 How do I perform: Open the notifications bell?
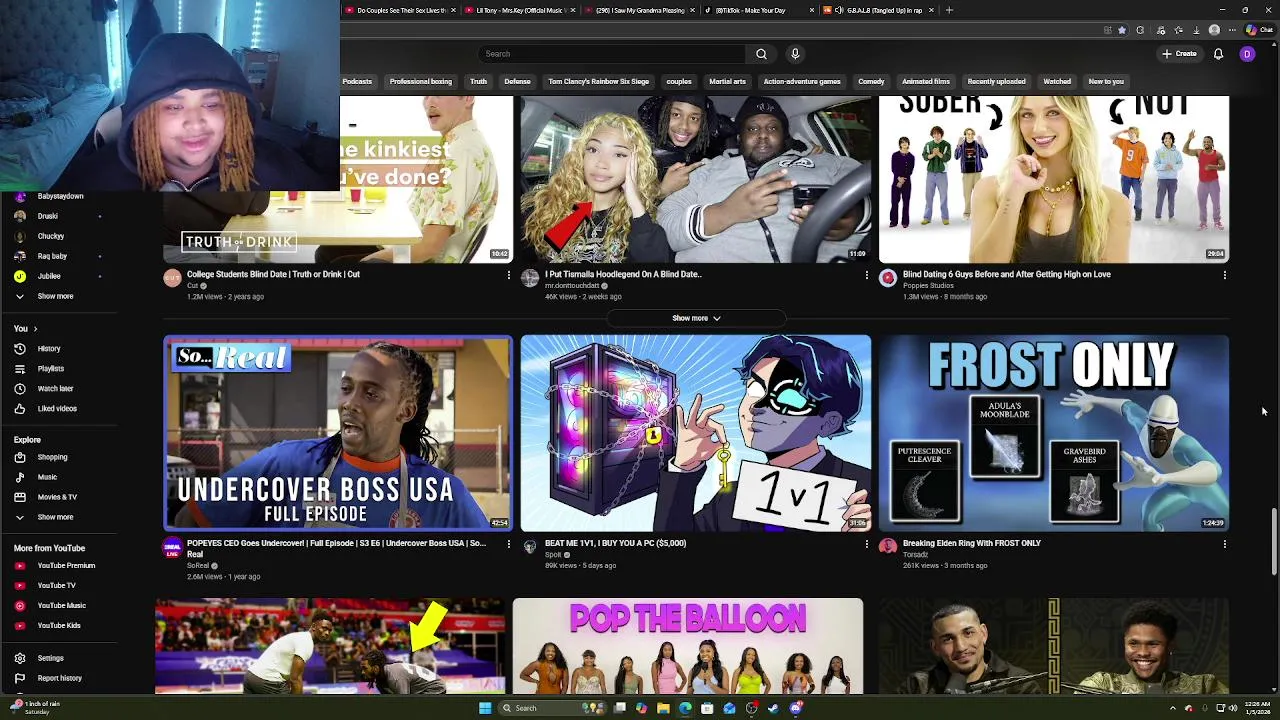(x=1218, y=54)
